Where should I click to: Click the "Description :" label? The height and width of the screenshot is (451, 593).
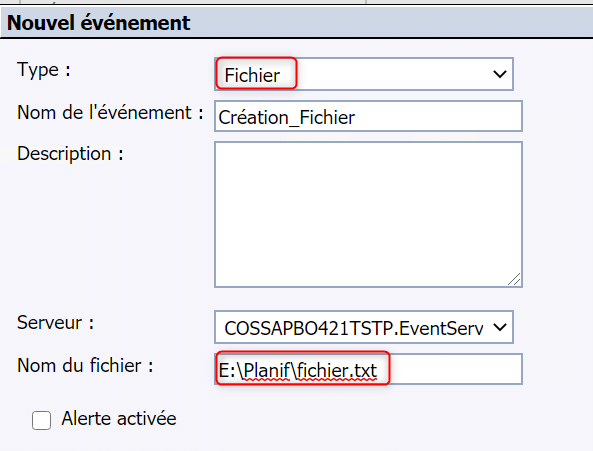(x=70, y=154)
